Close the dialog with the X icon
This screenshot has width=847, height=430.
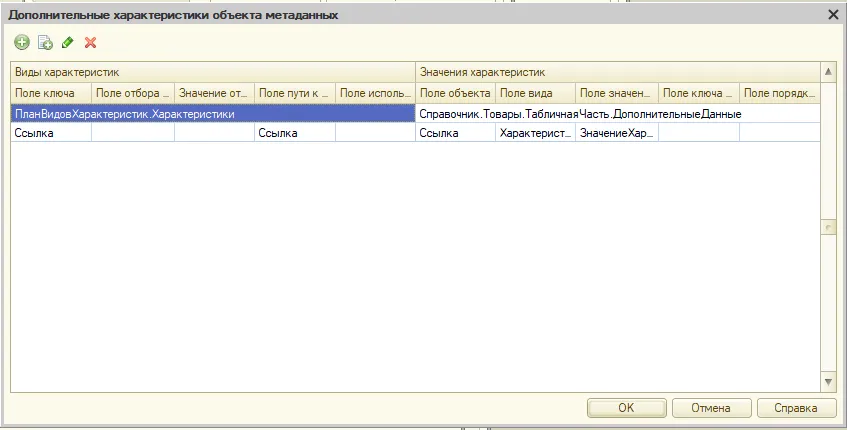[x=832, y=14]
